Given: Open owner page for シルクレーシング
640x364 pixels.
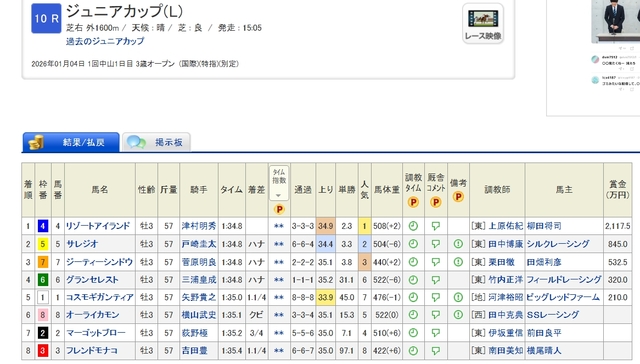Looking at the screenshot, I should point(558,244).
